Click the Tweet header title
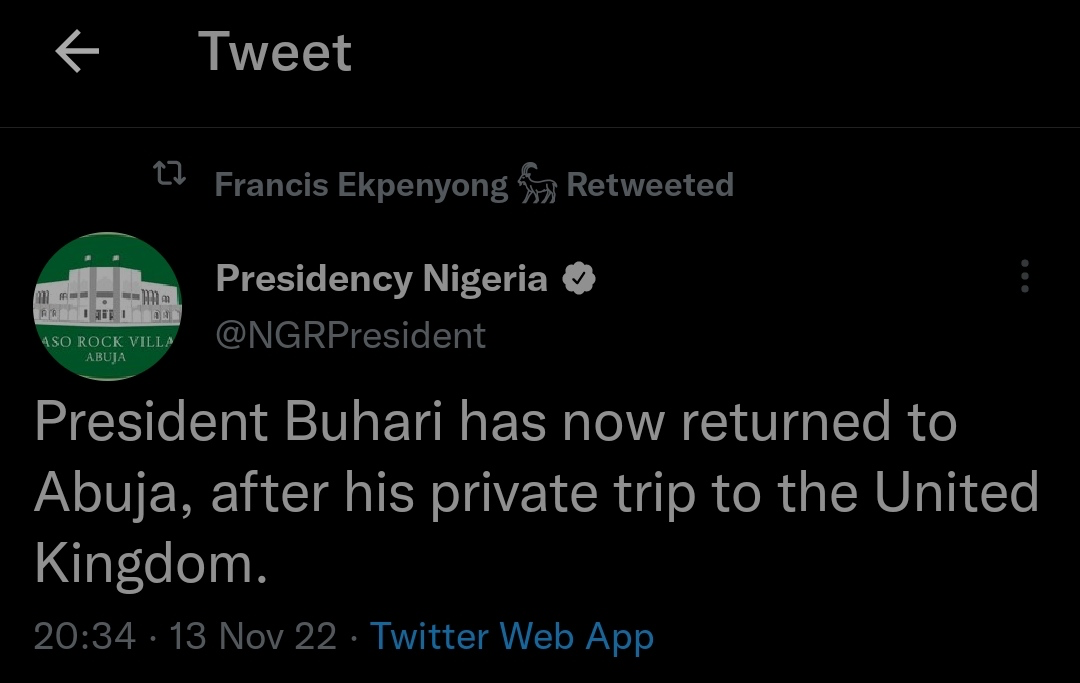 coord(275,52)
